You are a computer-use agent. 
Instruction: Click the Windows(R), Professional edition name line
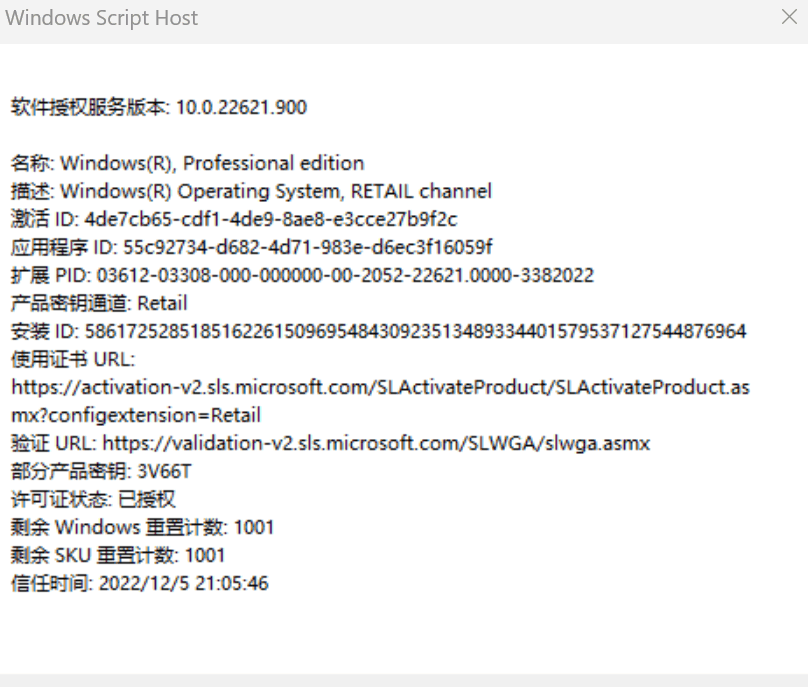[x=188, y=163]
